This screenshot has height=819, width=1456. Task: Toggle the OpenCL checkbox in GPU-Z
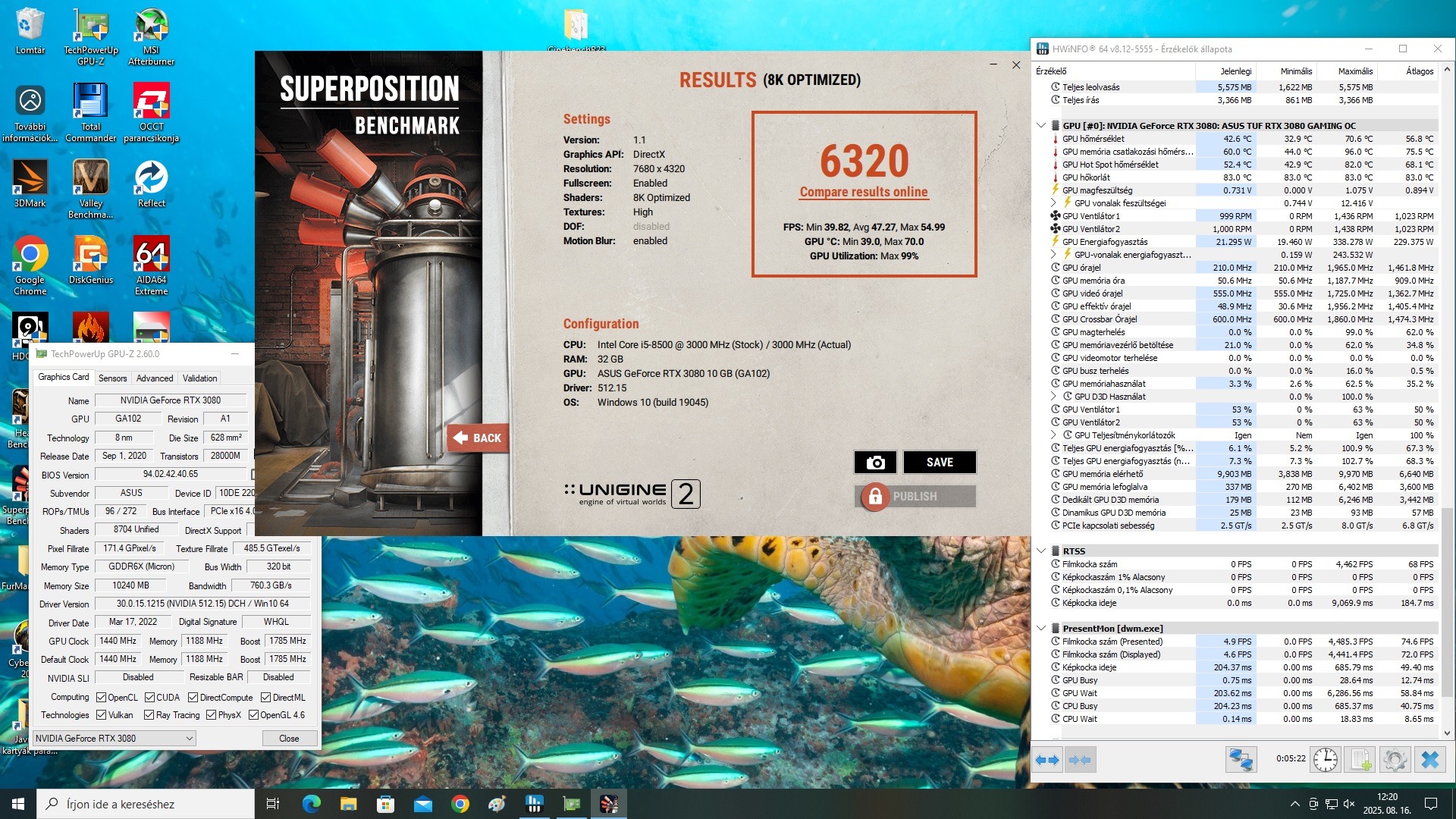102,697
